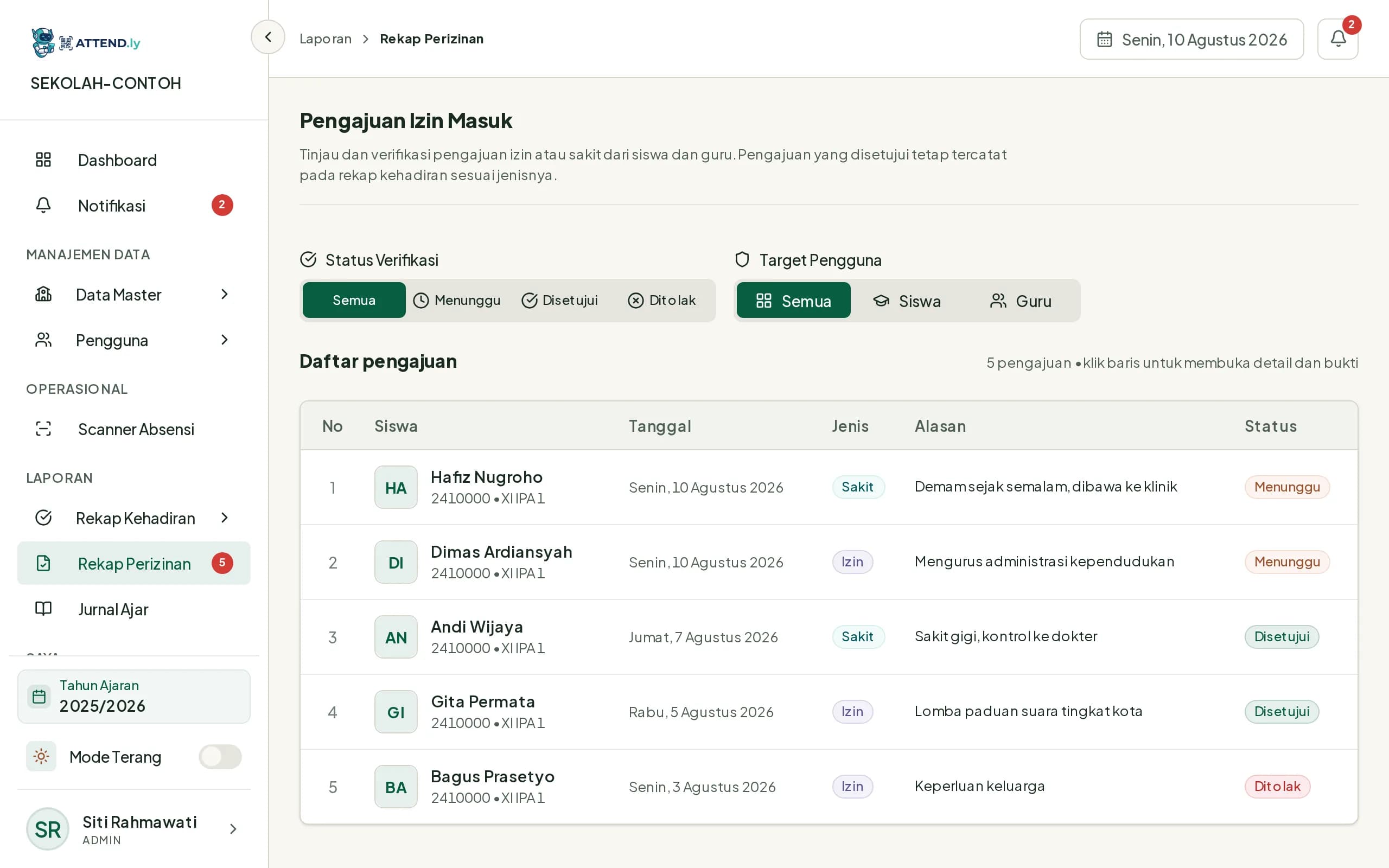Click the Data Master building icon

coord(43,294)
